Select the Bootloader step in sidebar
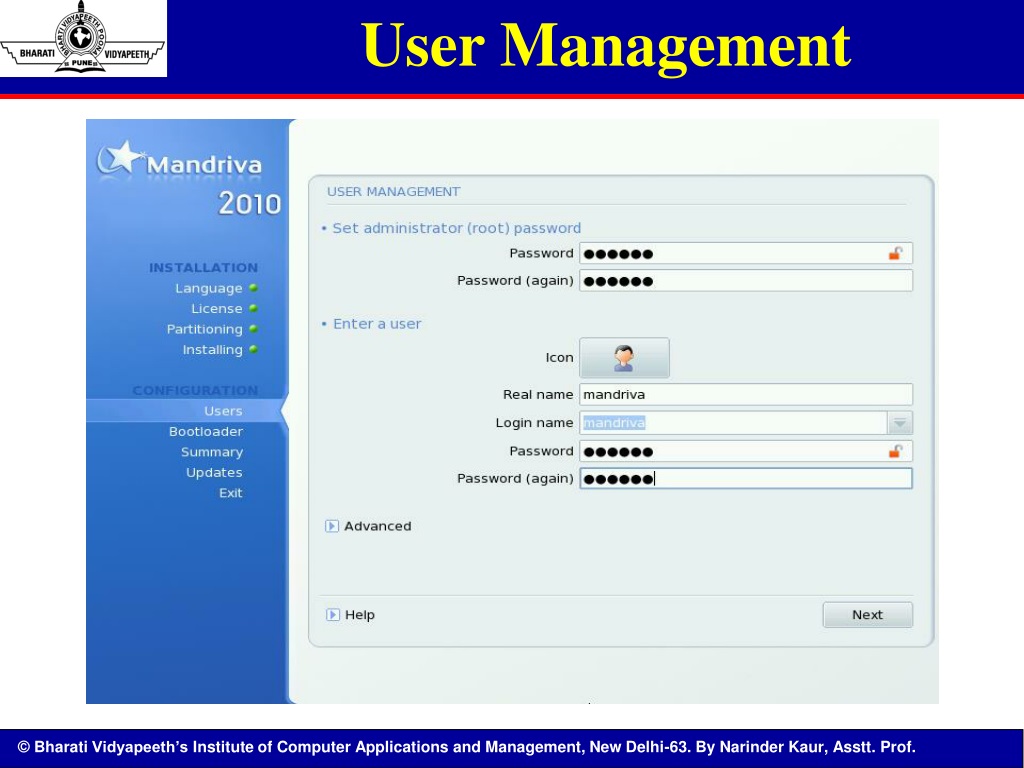The height and width of the screenshot is (768, 1024). tap(206, 432)
